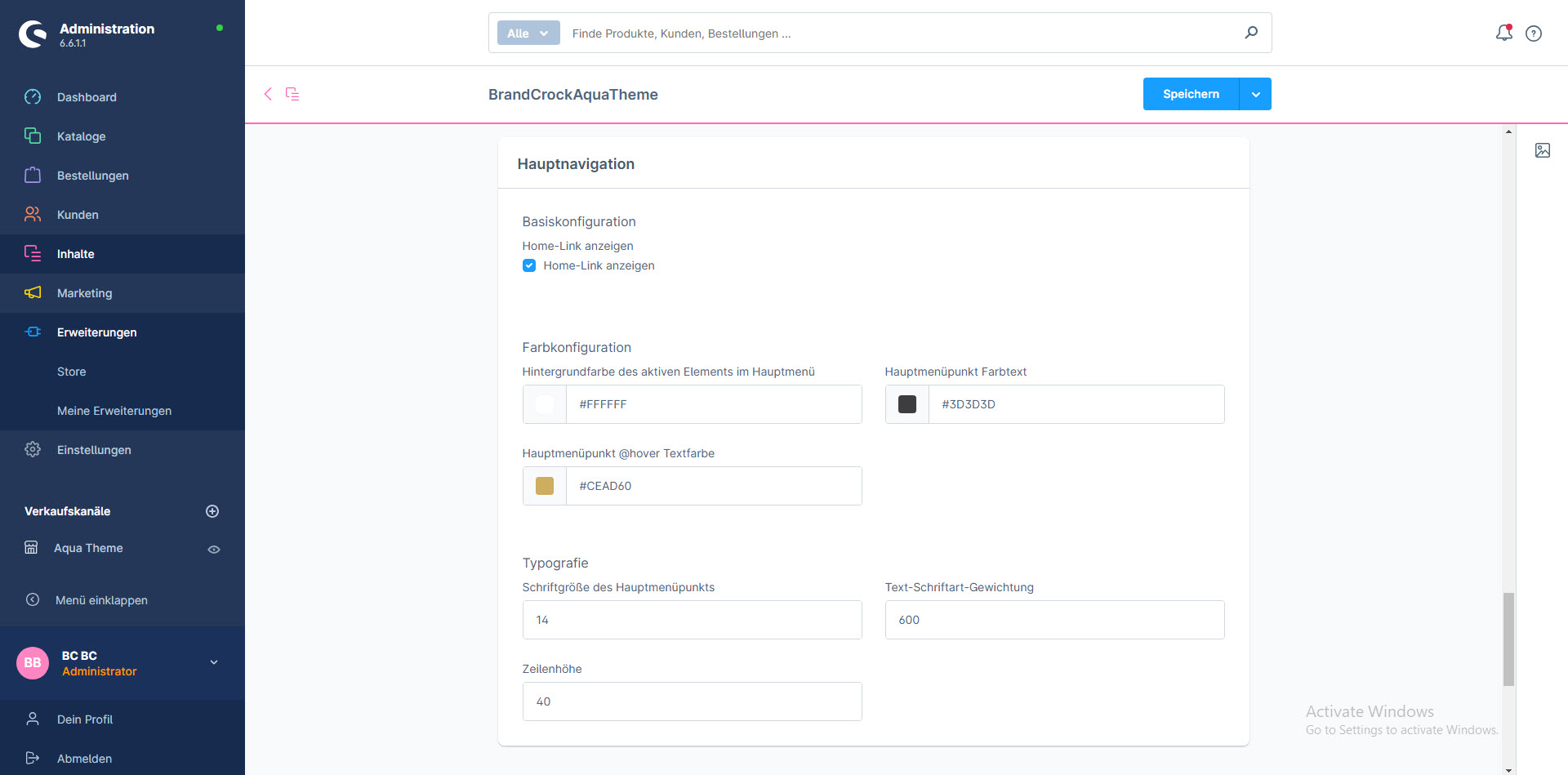Click the Menü einklappen collapse icon

(x=33, y=599)
